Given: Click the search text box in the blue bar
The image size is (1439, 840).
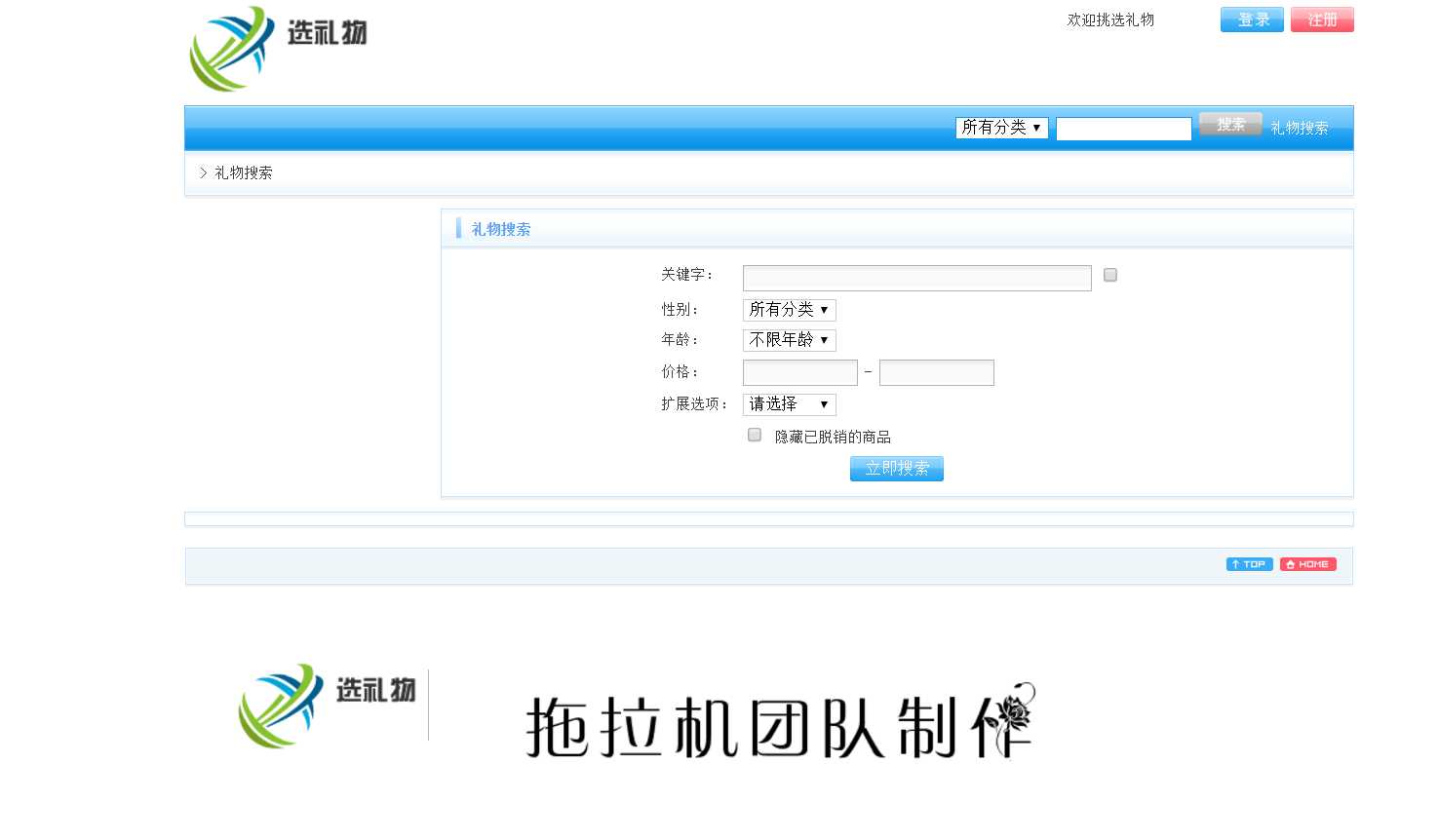Looking at the screenshot, I should point(1124,129).
